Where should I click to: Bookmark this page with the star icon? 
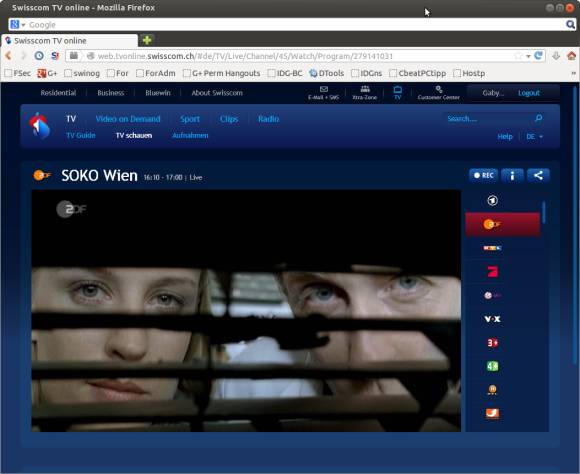(519, 56)
